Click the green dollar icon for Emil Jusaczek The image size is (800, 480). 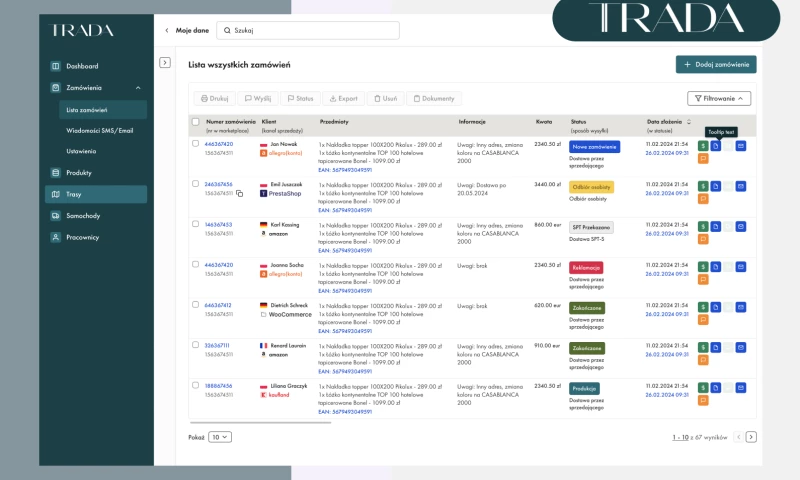(703, 186)
